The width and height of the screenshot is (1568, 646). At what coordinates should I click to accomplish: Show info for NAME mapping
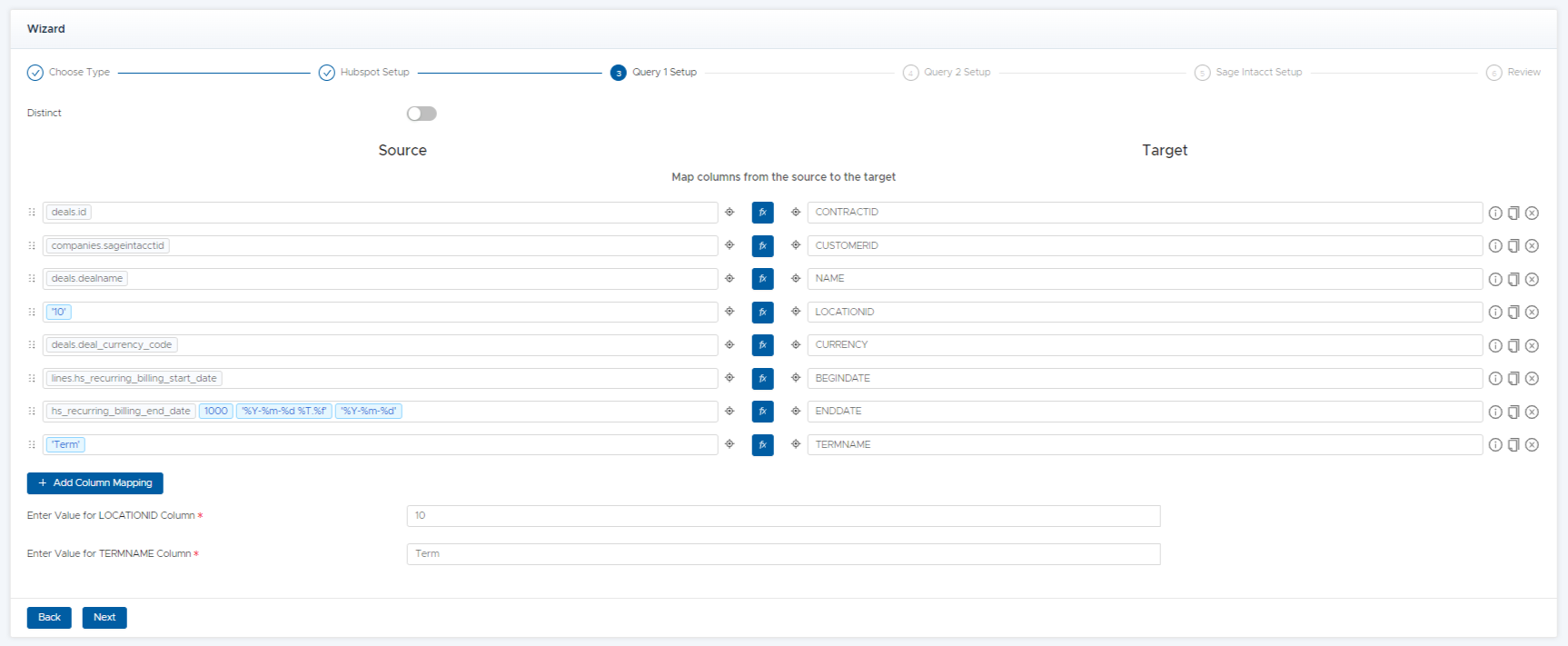pyautogui.click(x=1495, y=279)
